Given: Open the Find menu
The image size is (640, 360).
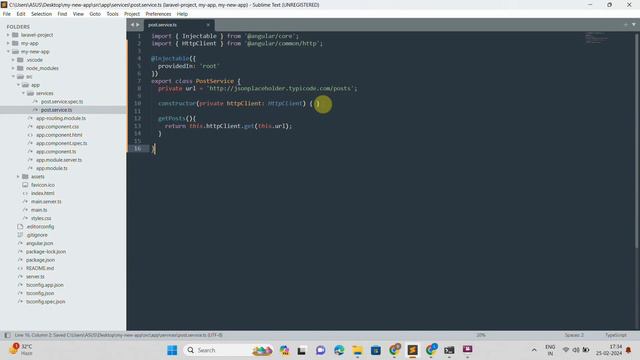Looking at the screenshot, I should [x=62, y=14].
